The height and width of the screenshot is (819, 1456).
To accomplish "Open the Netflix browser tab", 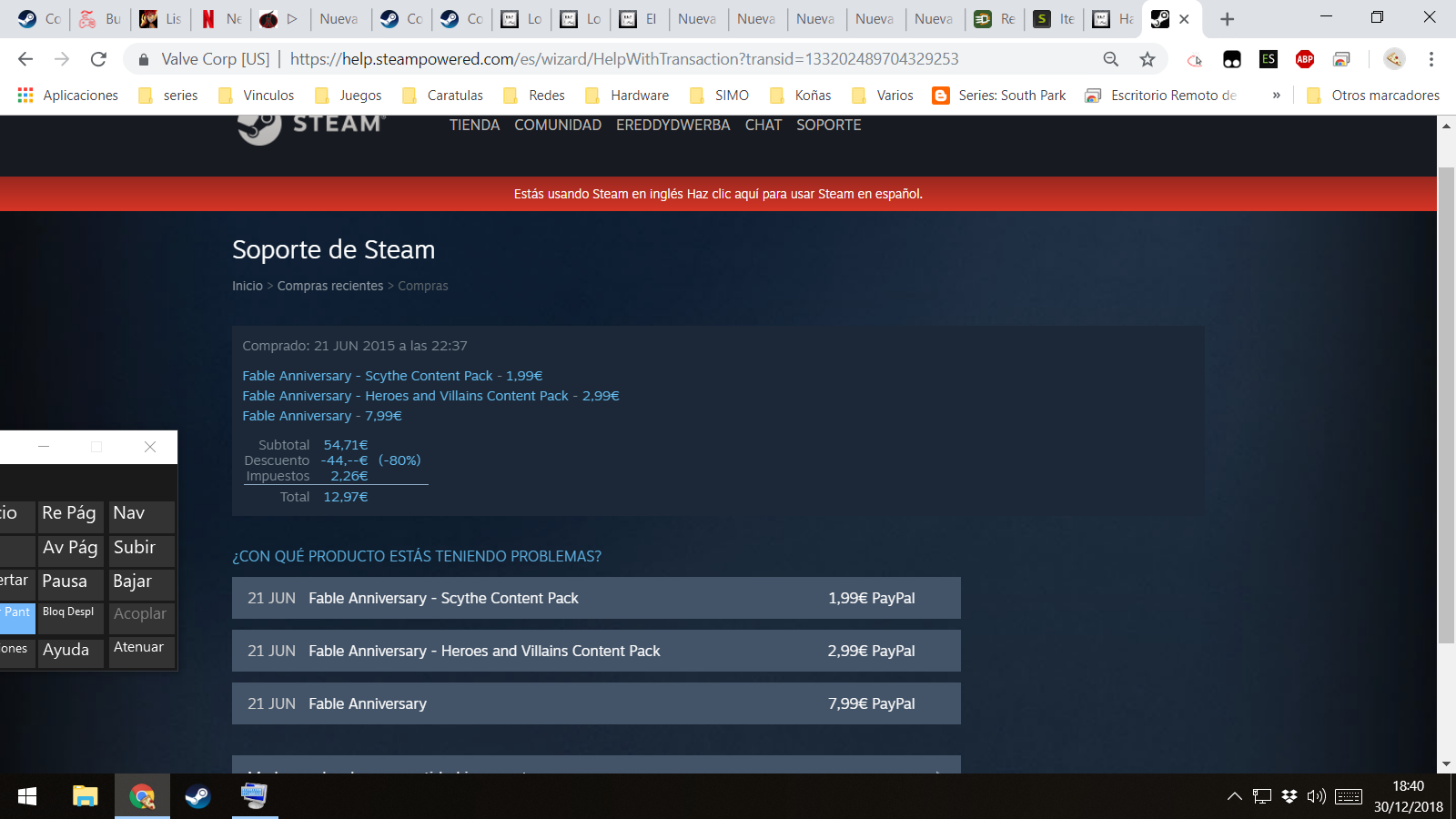I will coord(221,19).
